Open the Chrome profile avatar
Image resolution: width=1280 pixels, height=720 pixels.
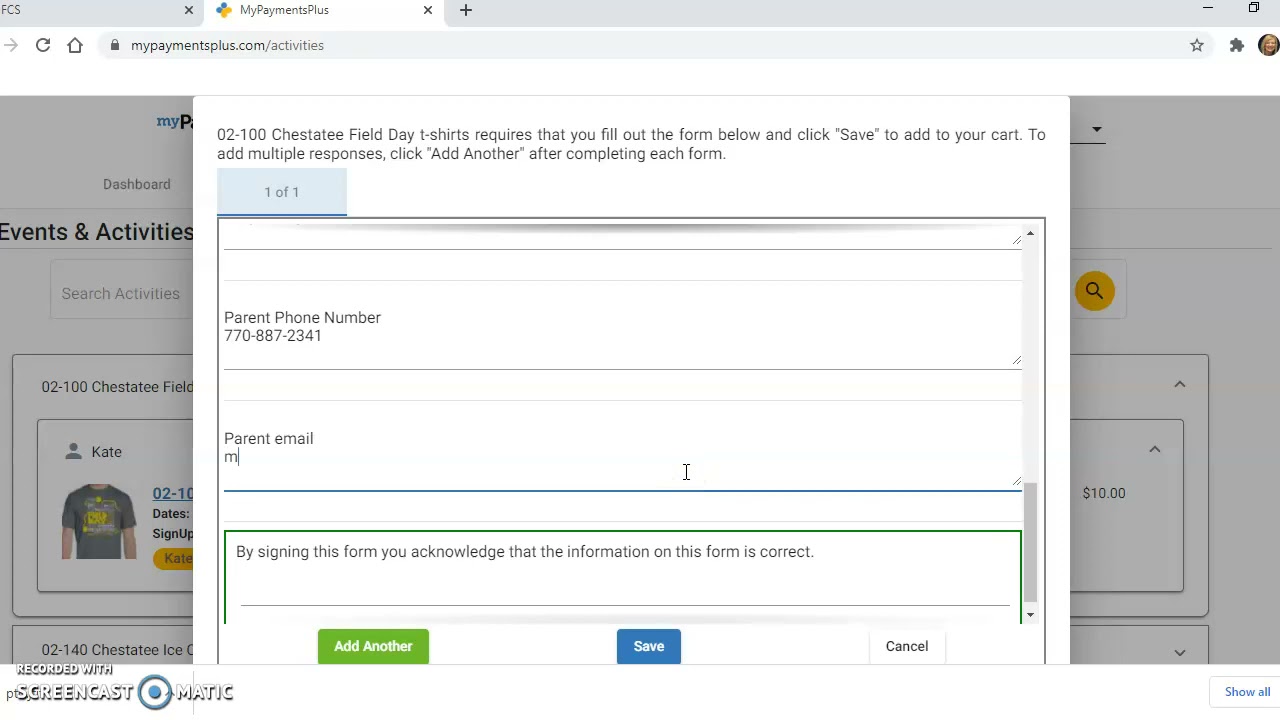[1268, 45]
